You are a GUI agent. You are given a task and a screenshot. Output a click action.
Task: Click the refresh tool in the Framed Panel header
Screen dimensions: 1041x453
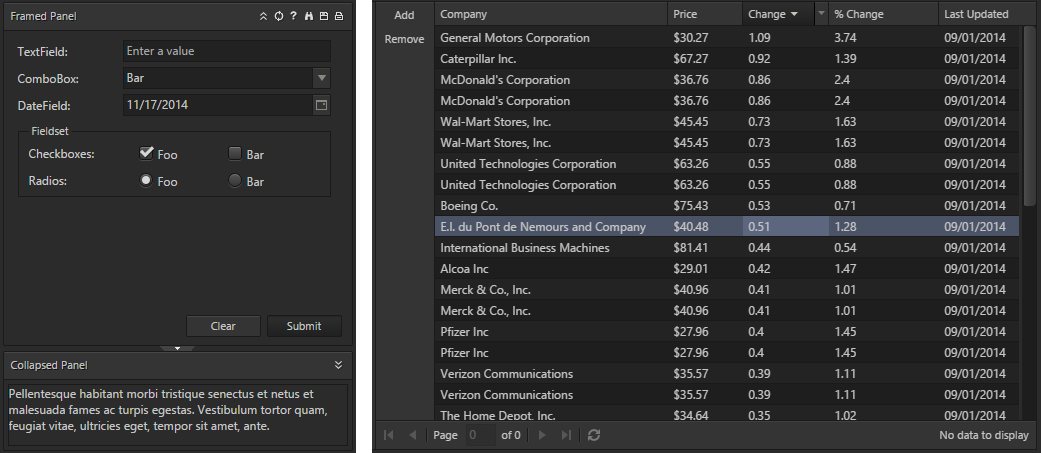point(279,16)
